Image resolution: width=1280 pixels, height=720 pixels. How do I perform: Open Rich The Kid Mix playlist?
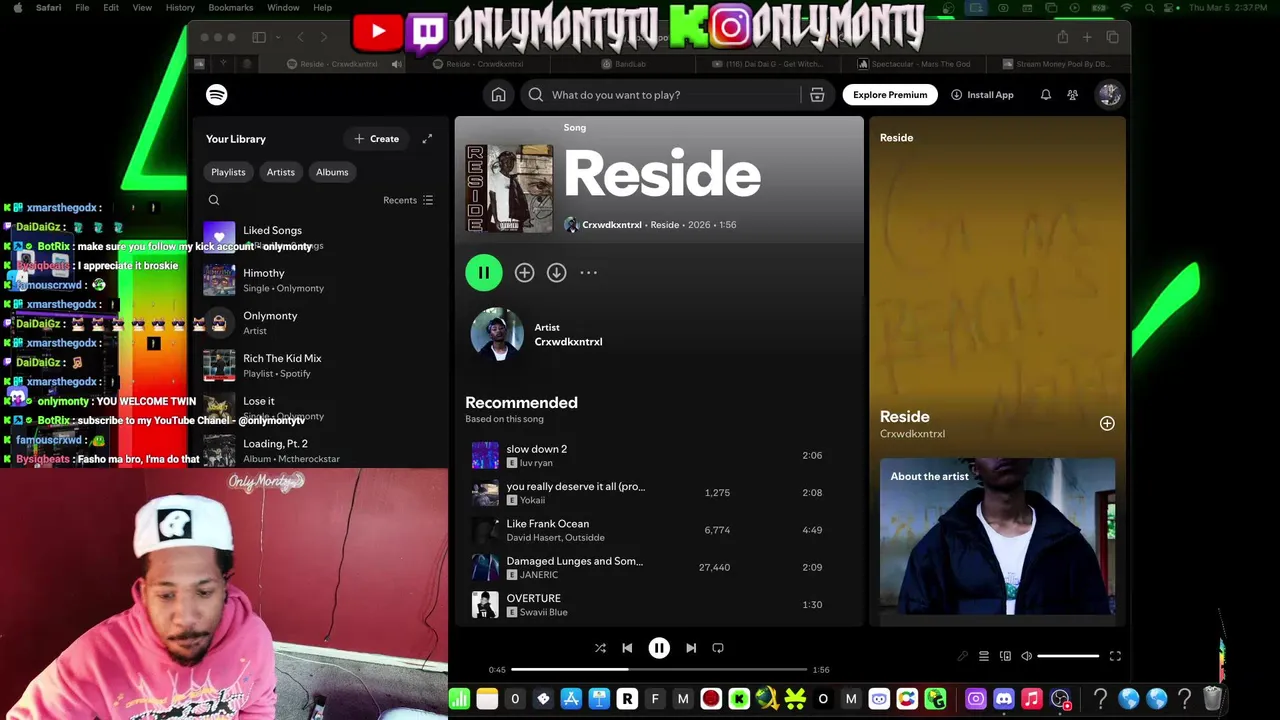(320, 365)
